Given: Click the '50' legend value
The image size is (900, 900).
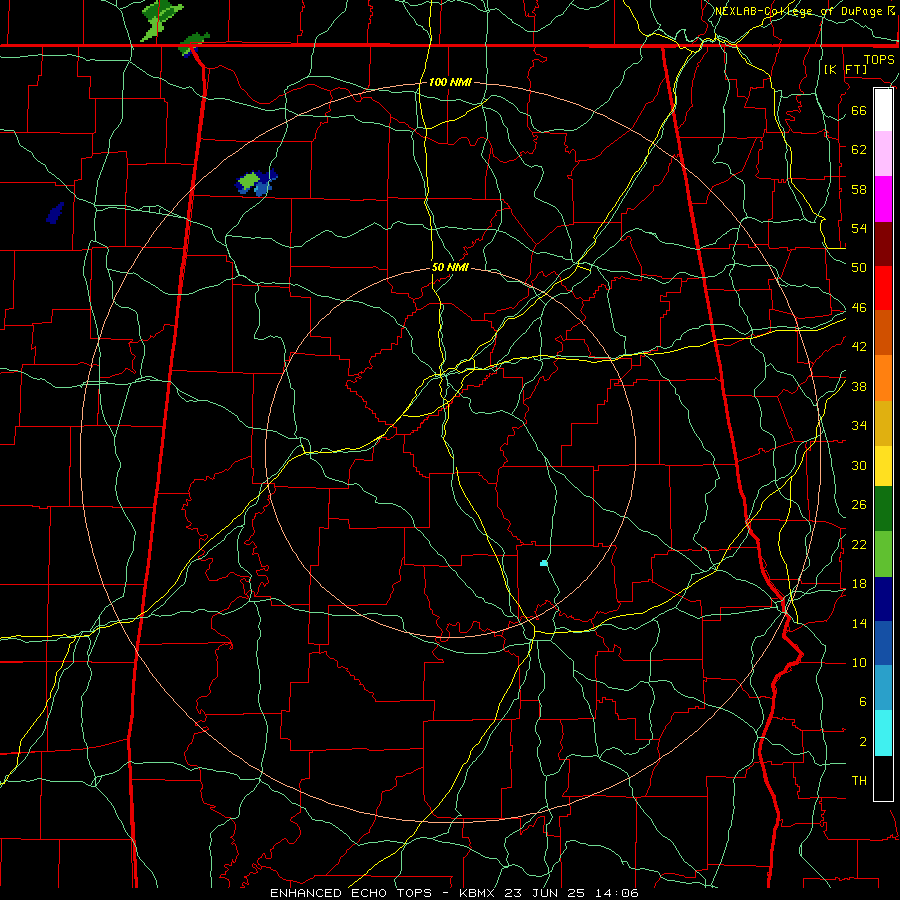Looking at the screenshot, I should point(859,267).
